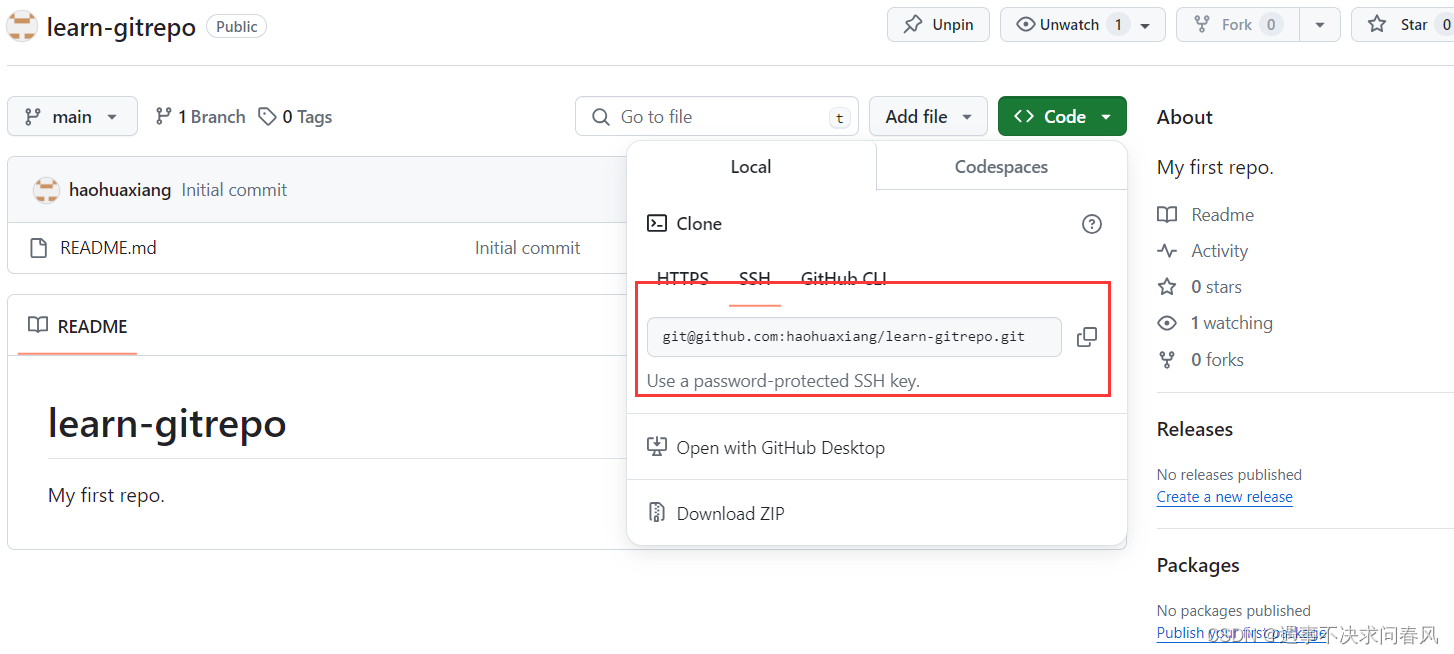Open the Activity link in About
The height and width of the screenshot is (654, 1454).
click(1219, 251)
